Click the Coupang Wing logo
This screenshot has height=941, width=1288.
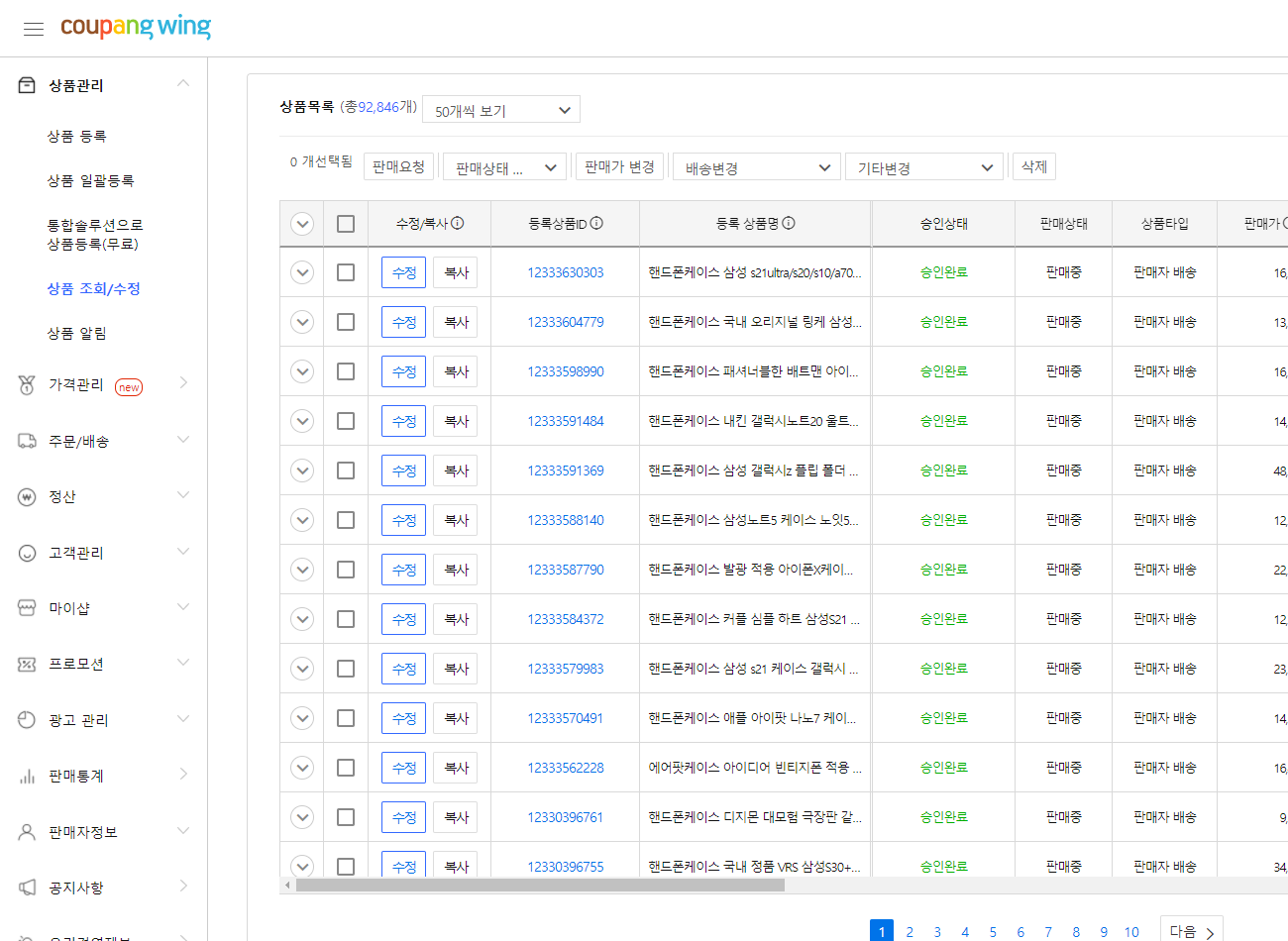(x=136, y=27)
